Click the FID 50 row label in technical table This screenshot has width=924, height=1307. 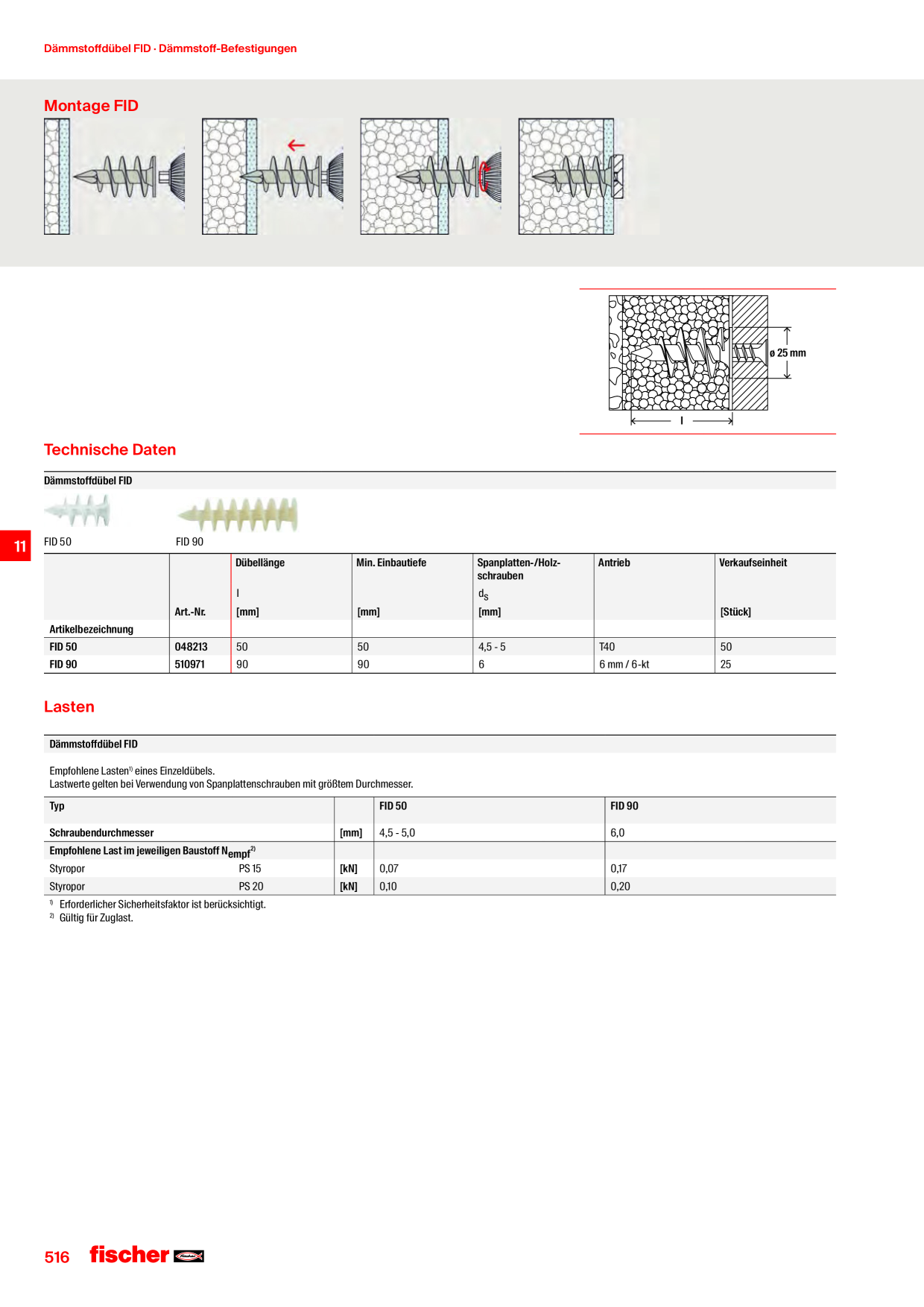click(63, 647)
